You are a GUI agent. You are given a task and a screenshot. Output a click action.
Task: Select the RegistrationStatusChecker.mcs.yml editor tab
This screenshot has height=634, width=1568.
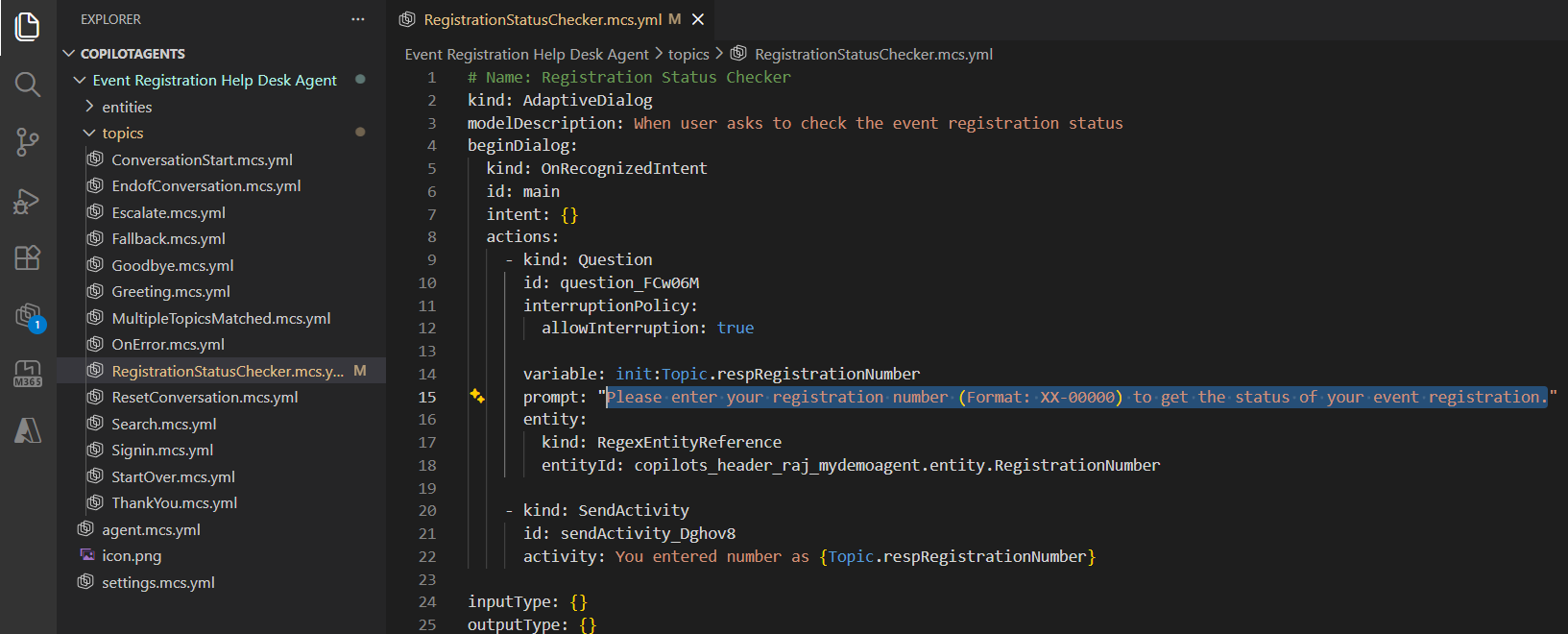tap(543, 20)
